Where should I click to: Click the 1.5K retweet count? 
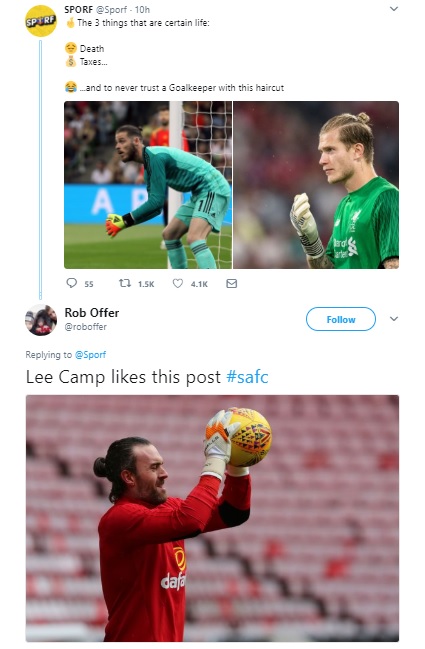pos(146,284)
